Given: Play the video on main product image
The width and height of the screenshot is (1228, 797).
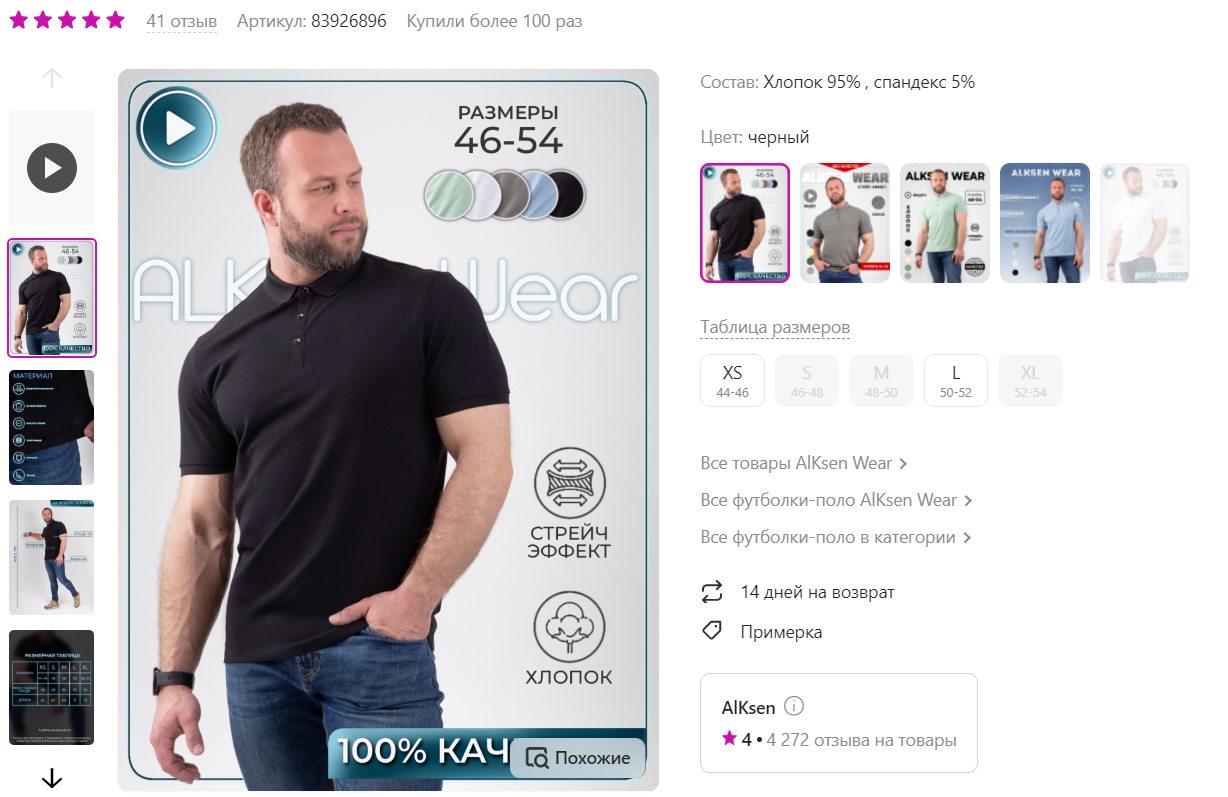Looking at the screenshot, I should point(178,127).
